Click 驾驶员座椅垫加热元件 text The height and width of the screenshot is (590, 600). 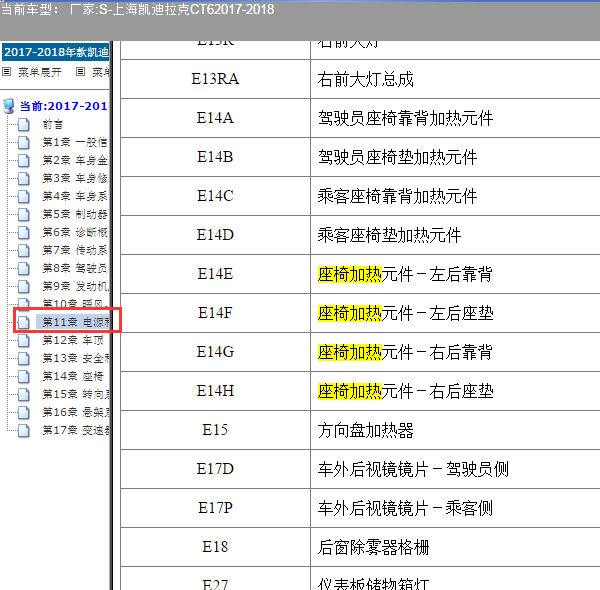[397, 157]
